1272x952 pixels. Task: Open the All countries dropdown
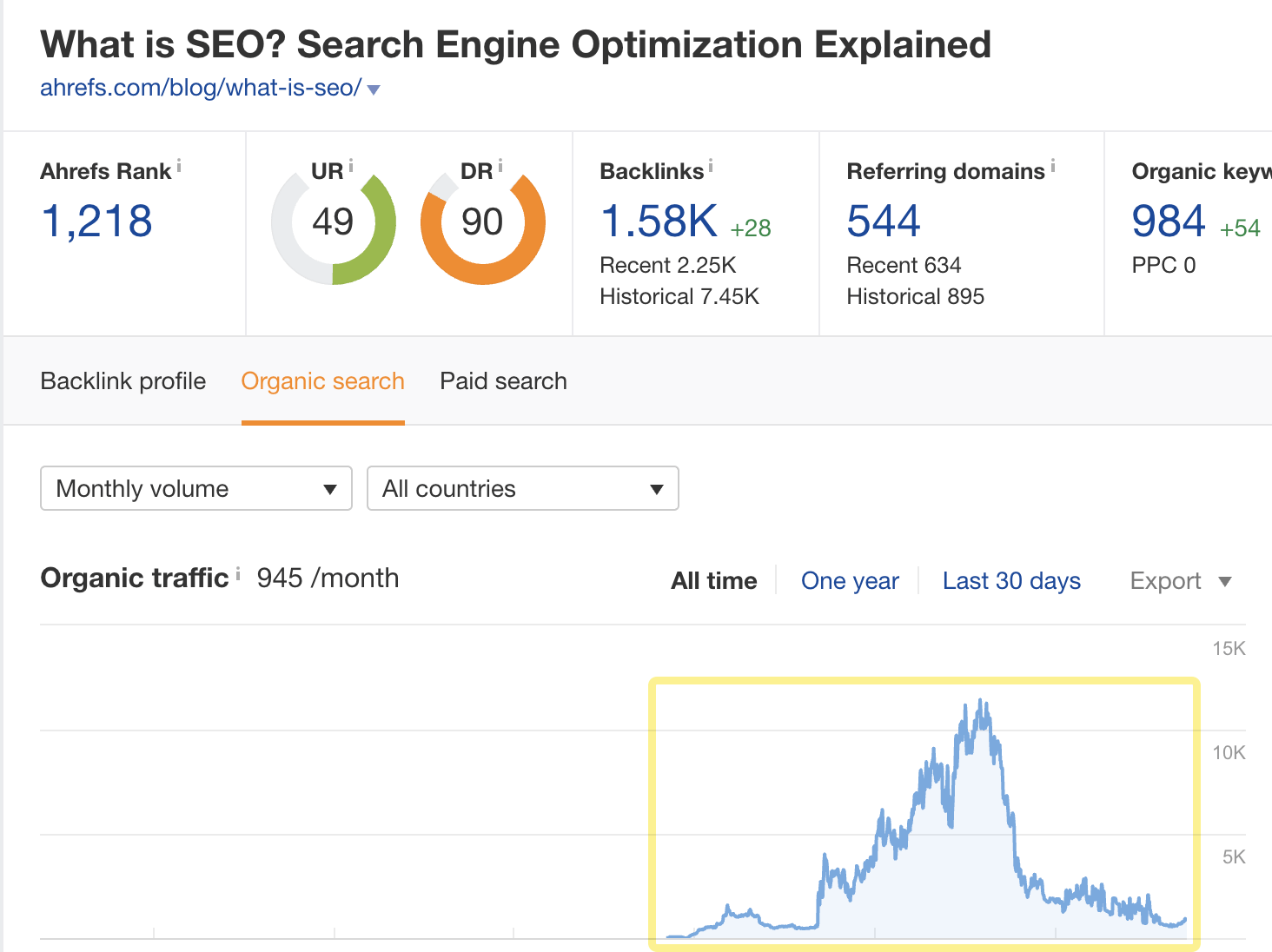coord(522,488)
